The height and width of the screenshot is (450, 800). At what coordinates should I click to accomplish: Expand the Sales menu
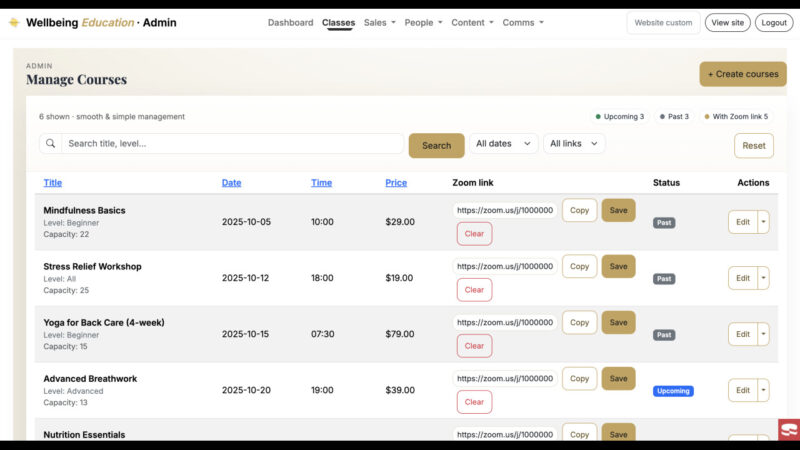point(380,22)
